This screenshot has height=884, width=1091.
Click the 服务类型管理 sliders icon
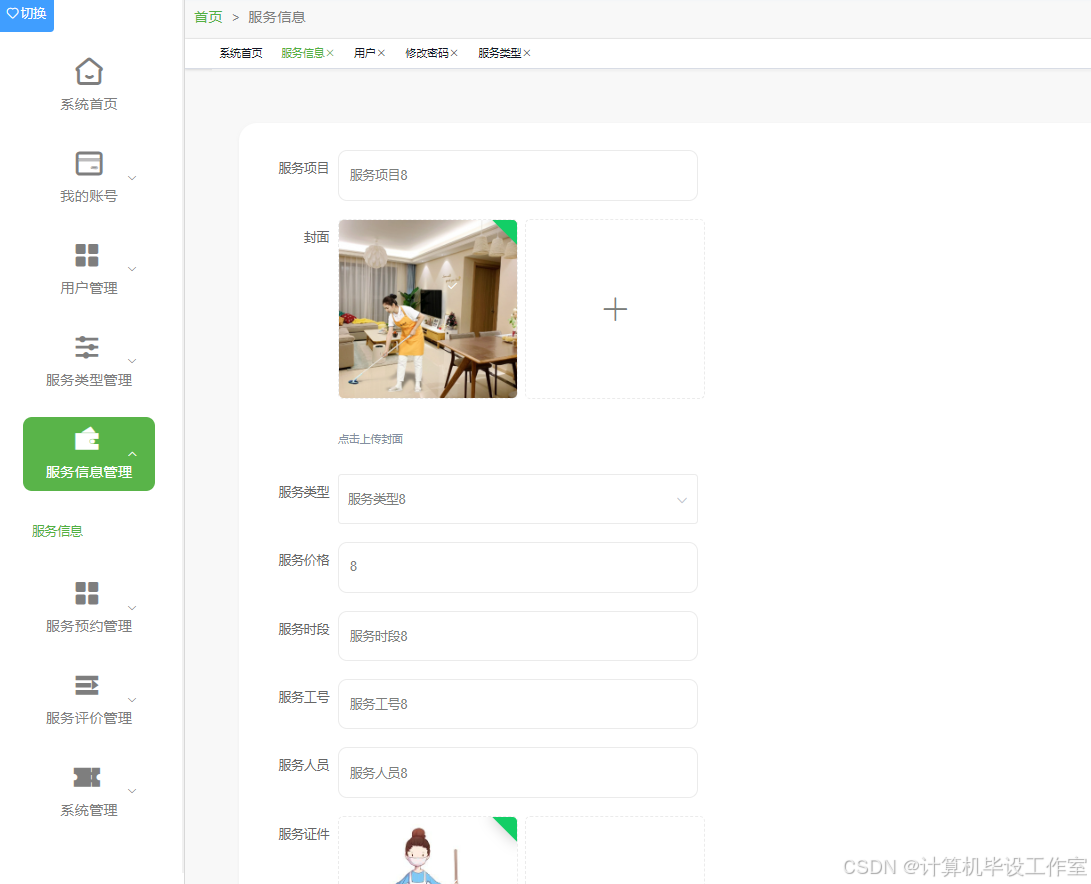(87, 347)
